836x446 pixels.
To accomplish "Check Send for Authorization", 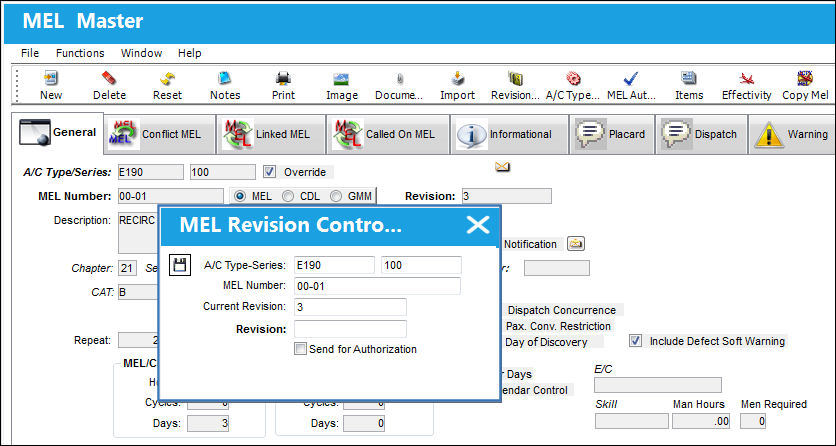I will (301, 349).
